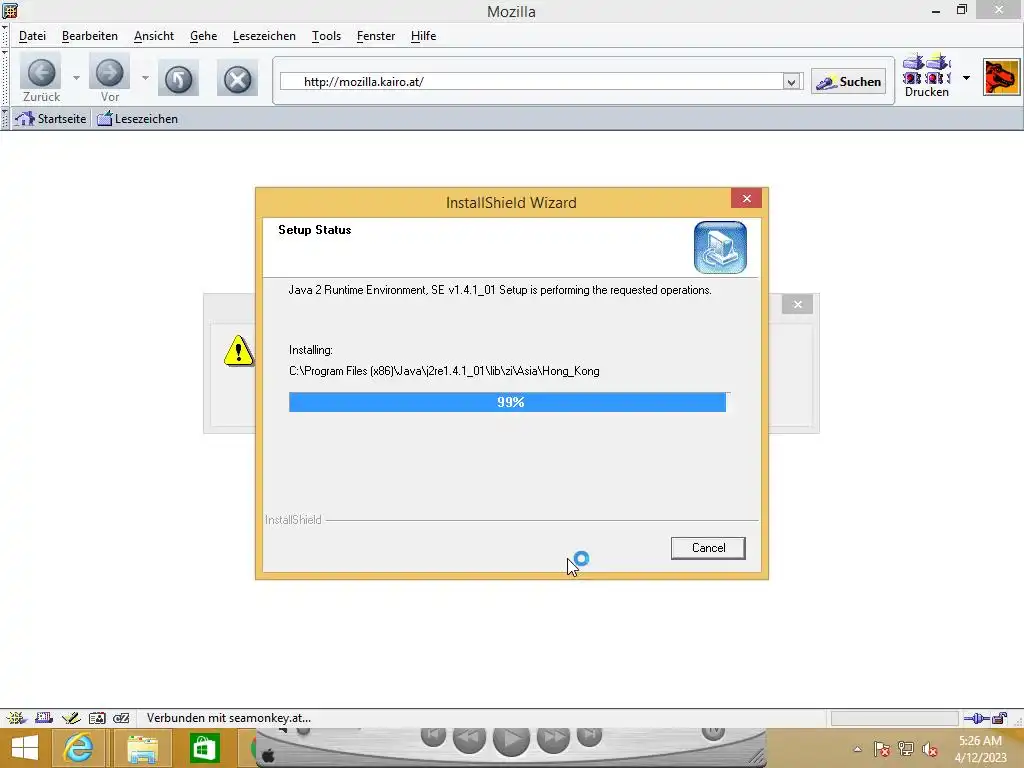Open Internet Explorer from the taskbar
The image size is (1024, 768).
click(x=78, y=748)
